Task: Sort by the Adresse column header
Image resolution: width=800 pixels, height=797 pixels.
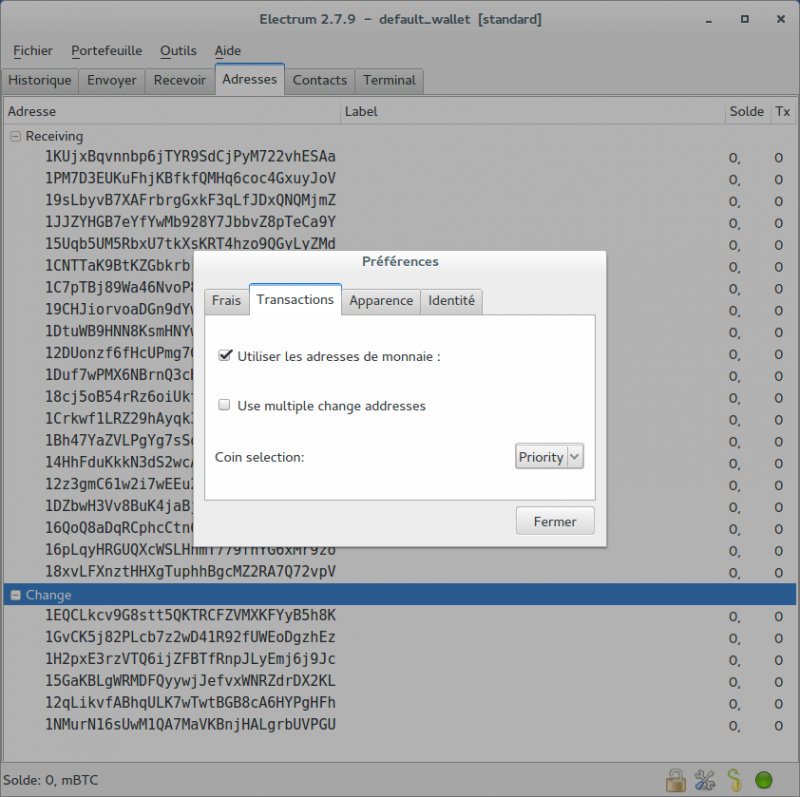Action: click(172, 111)
